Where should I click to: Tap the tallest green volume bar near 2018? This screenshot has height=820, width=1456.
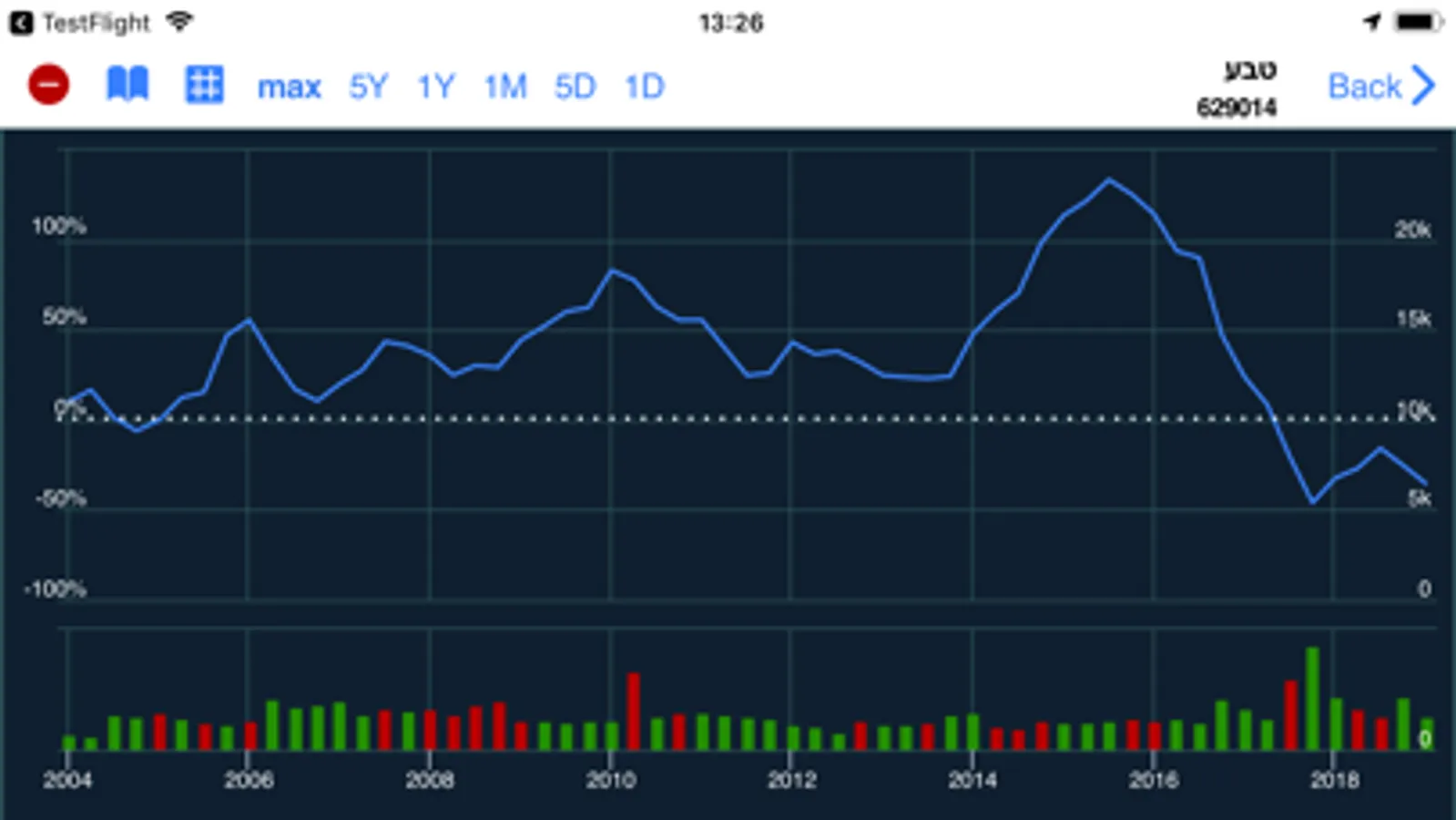[1313, 699]
